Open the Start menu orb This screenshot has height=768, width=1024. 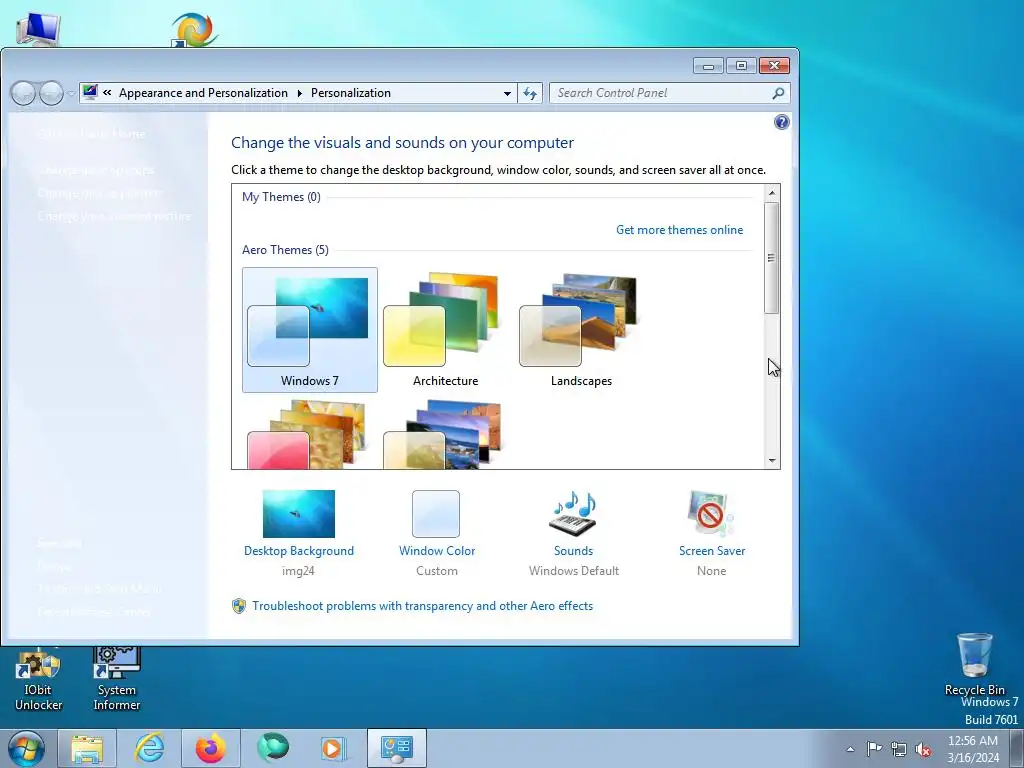26,748
